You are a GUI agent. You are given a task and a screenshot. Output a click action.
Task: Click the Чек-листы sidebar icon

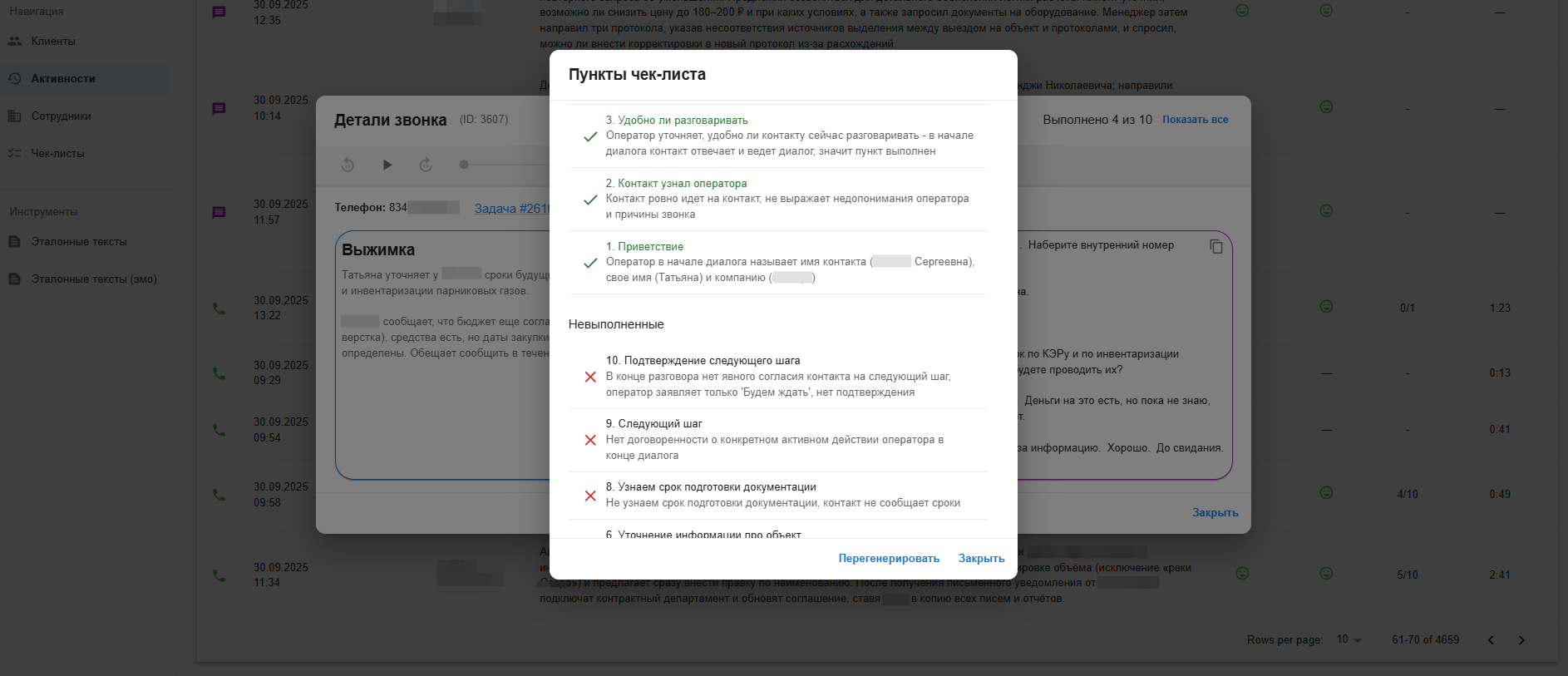[15, 154]
